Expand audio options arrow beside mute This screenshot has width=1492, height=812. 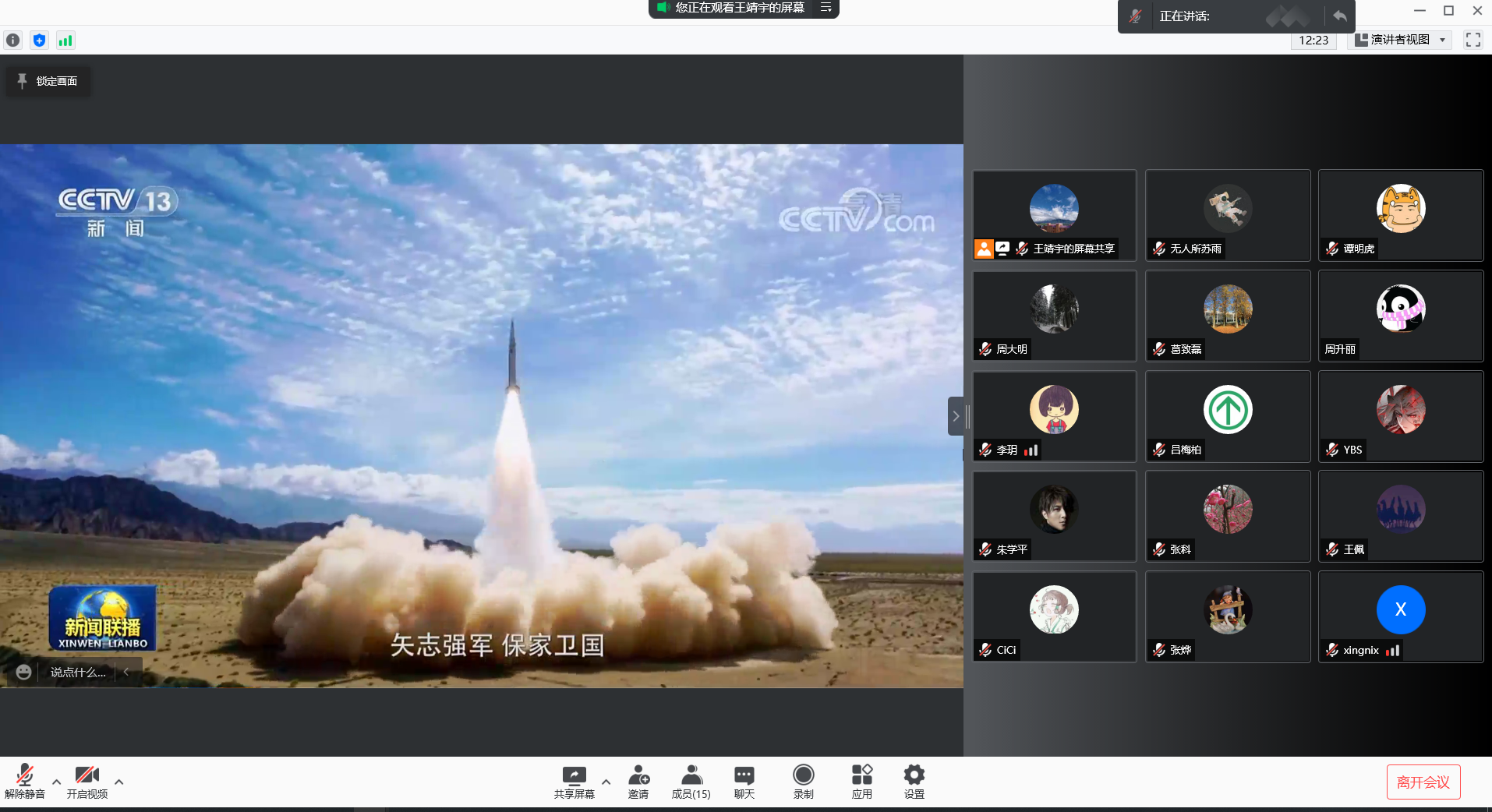tap(56, 782)
